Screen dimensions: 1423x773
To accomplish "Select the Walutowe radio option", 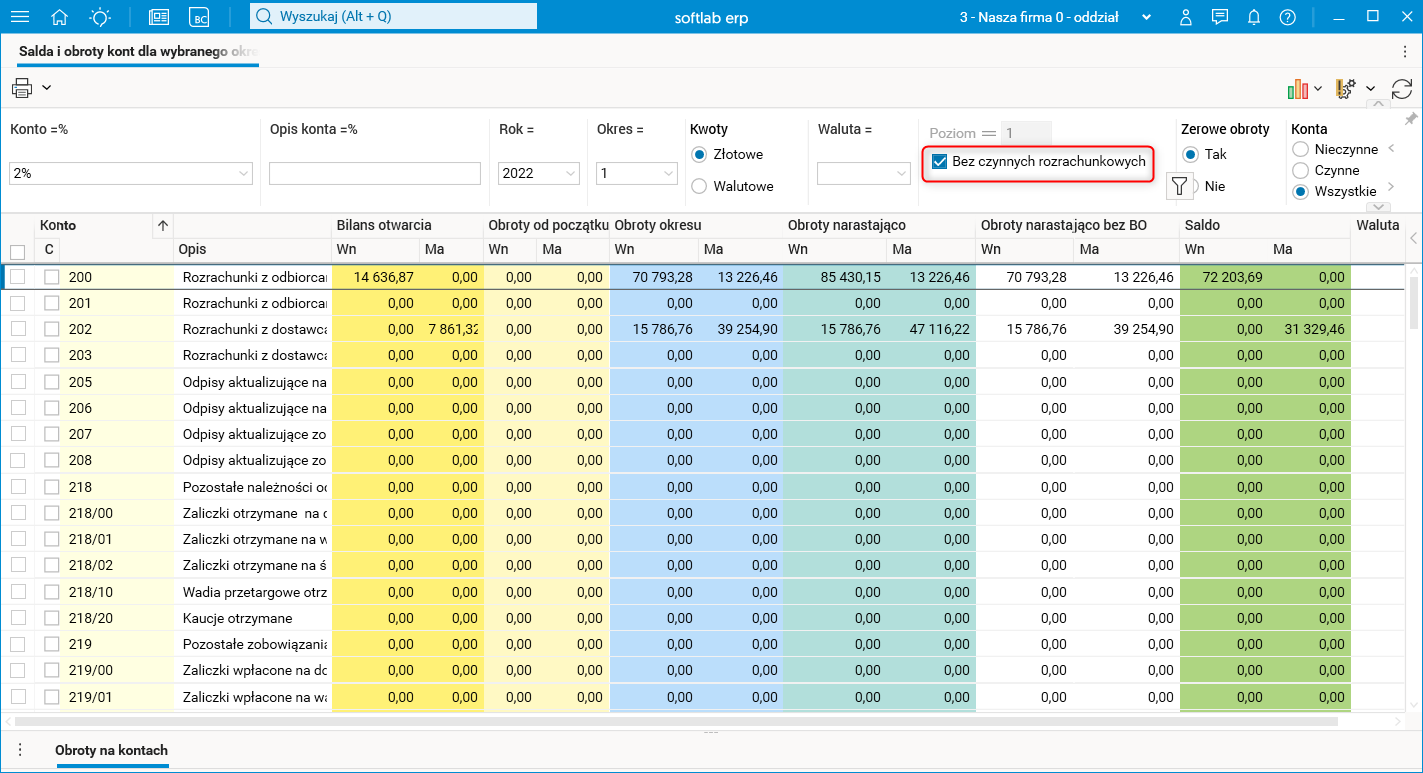I will click(699, 186).
